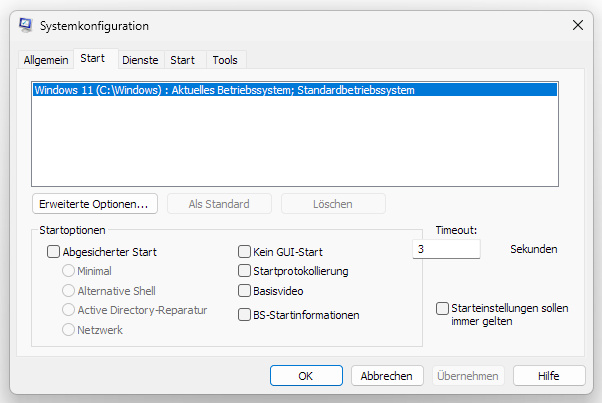Click the Timeout seconds input field

coord(446,249)
